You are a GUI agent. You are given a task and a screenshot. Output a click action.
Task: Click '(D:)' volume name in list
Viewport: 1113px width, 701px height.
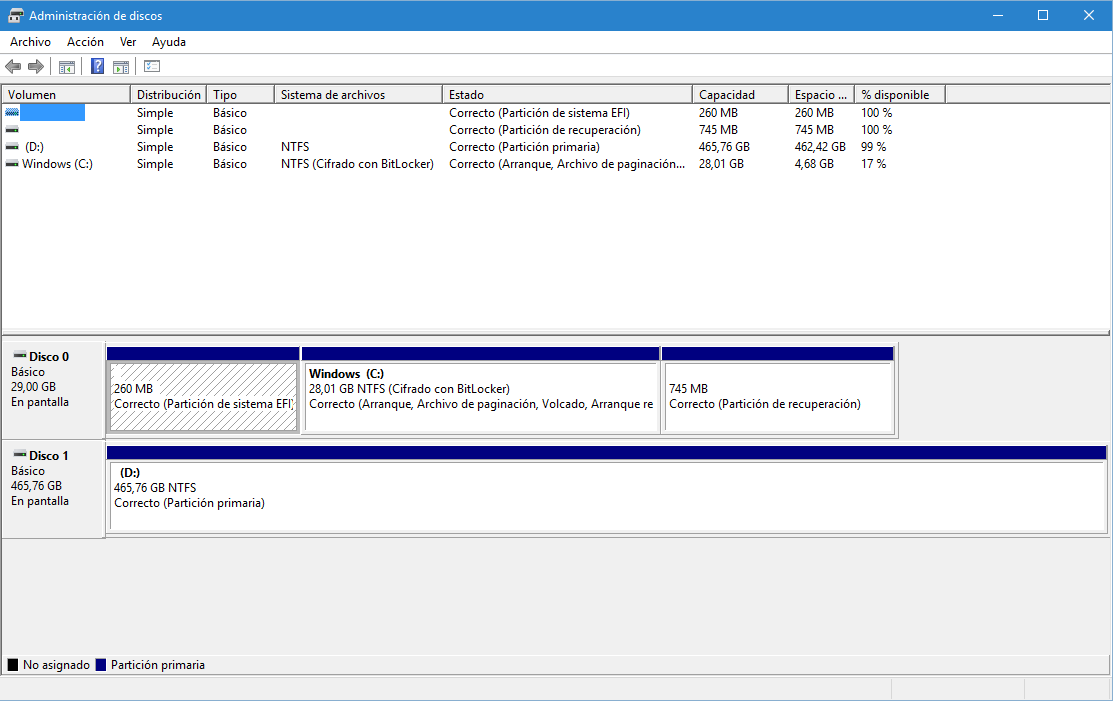click(34, 147)
